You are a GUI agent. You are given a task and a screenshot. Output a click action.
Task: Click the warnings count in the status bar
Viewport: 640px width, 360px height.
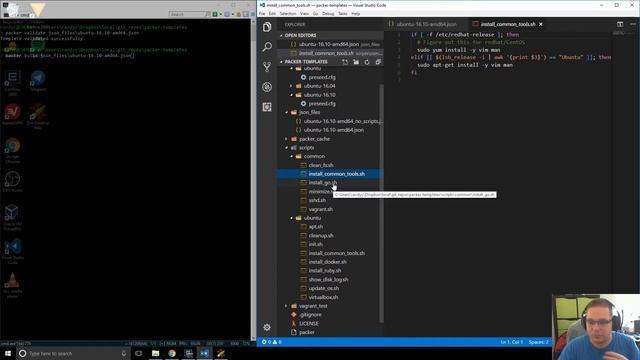click(x=278, y=342)
